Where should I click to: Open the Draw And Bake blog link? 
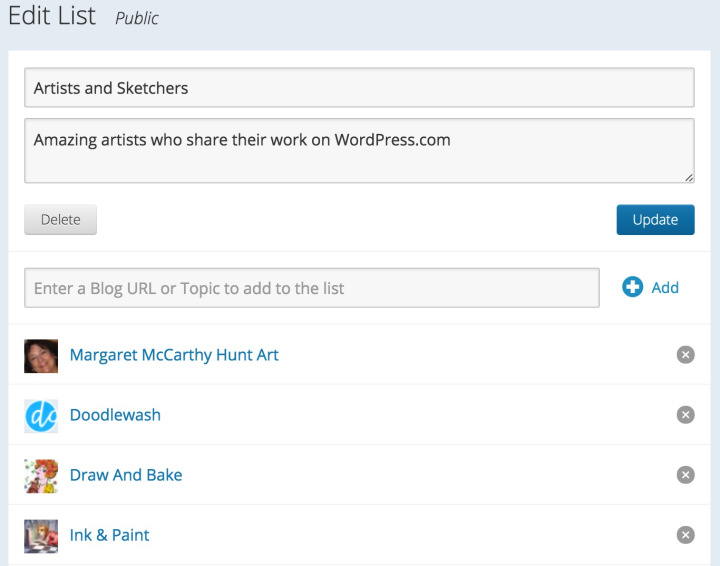click(126, 475)
